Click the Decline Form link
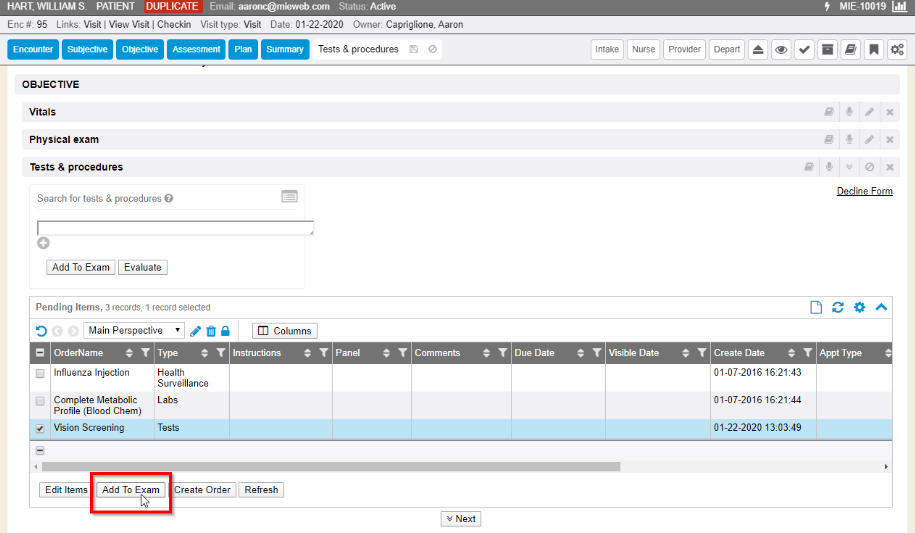The height and width of the screenshot is (533, 915). coord(864,191)
